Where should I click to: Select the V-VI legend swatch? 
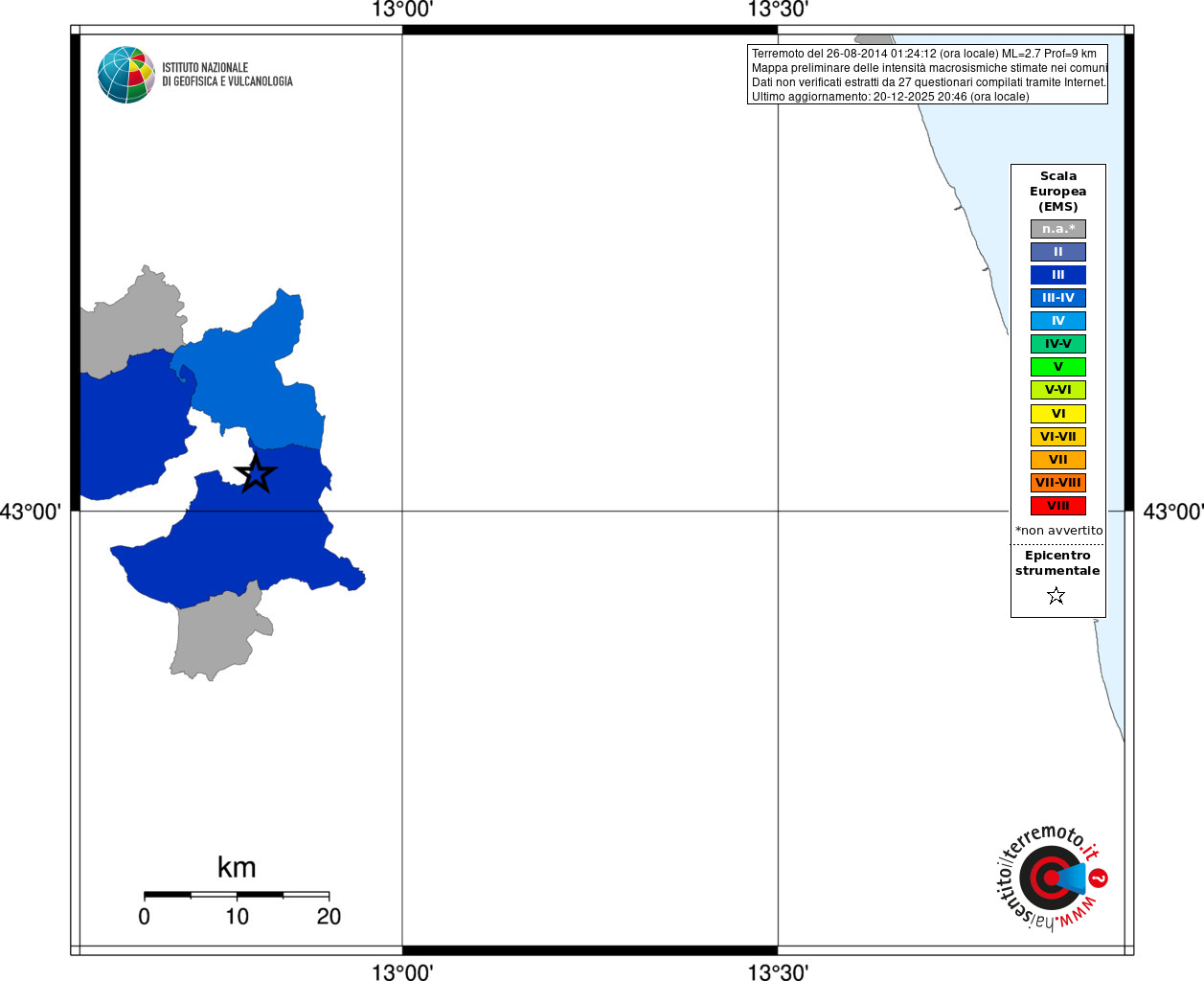pyautogui.click(x=1058, y=390)
